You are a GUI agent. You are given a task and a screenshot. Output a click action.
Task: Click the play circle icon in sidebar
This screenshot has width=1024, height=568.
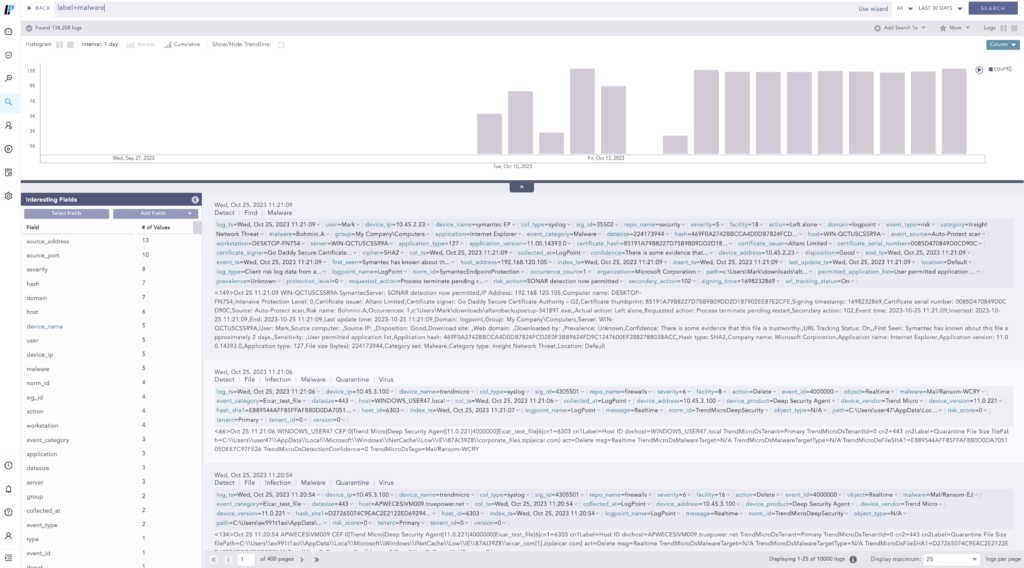coord(9,149)
